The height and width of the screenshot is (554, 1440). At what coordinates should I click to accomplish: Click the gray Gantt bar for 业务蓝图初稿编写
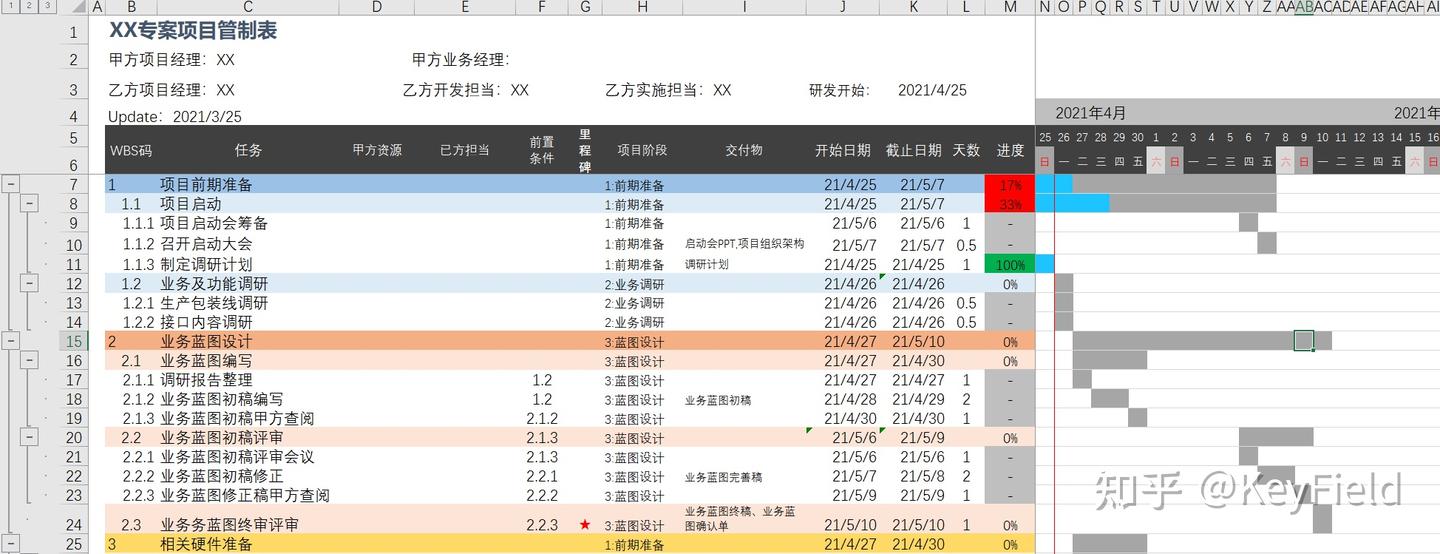pyautogui.click(x=1109, y=399)
